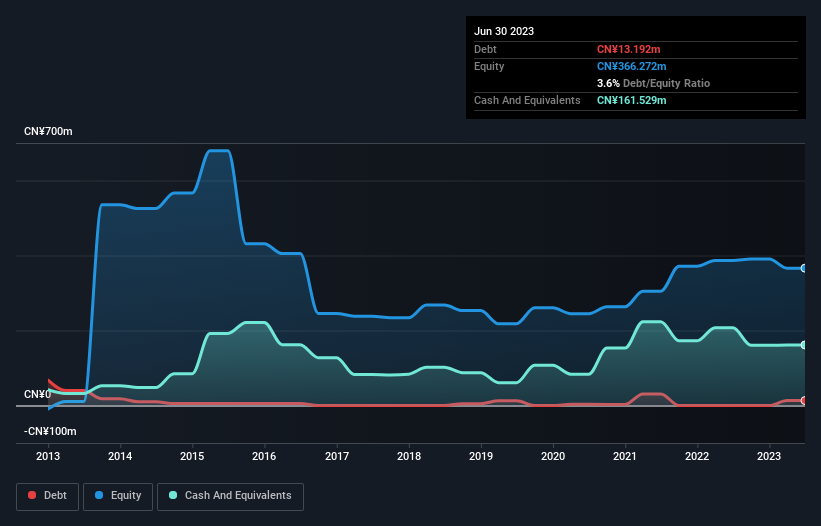Click the tooltip Debt row label
This screenshot has width=821, height=526.
coord(485,49)
